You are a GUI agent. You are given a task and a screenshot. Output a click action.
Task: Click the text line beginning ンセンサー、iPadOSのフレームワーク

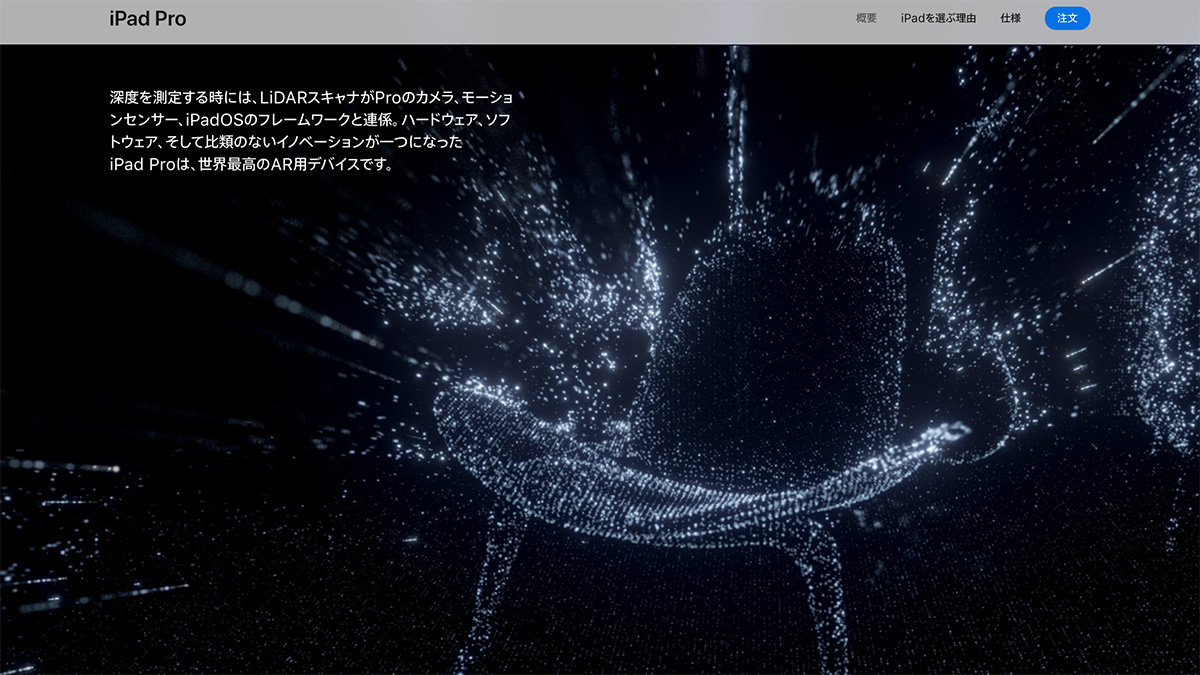[x=312, y=120]
